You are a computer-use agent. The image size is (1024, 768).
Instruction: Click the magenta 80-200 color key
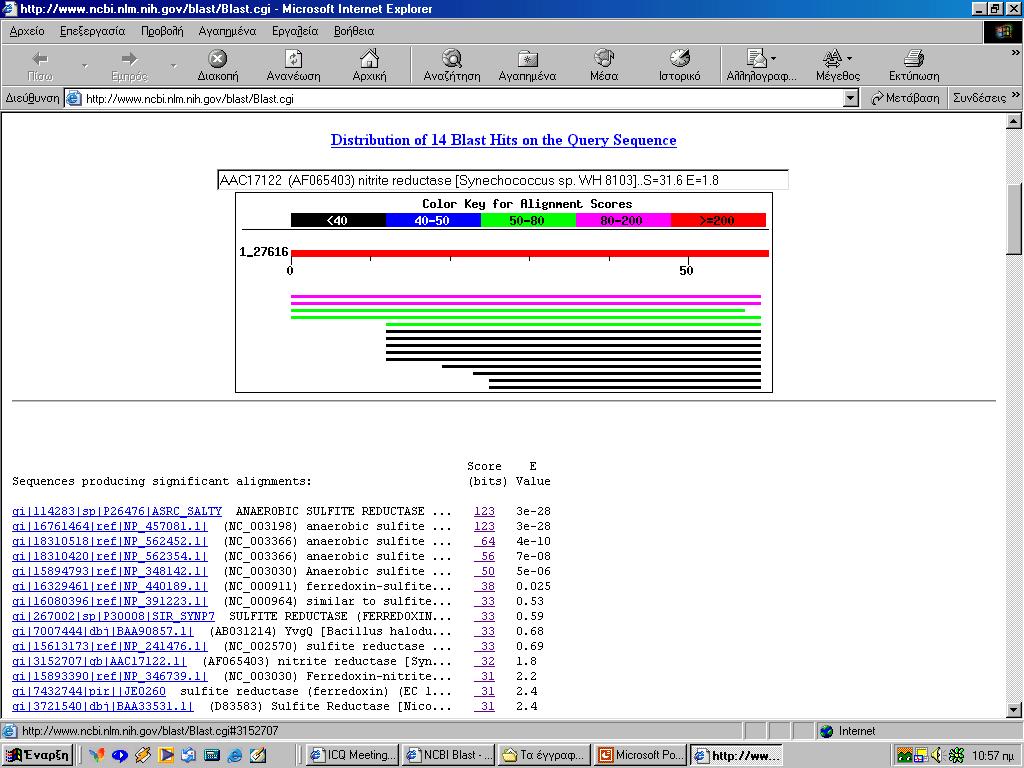click(x=623, y=221)
